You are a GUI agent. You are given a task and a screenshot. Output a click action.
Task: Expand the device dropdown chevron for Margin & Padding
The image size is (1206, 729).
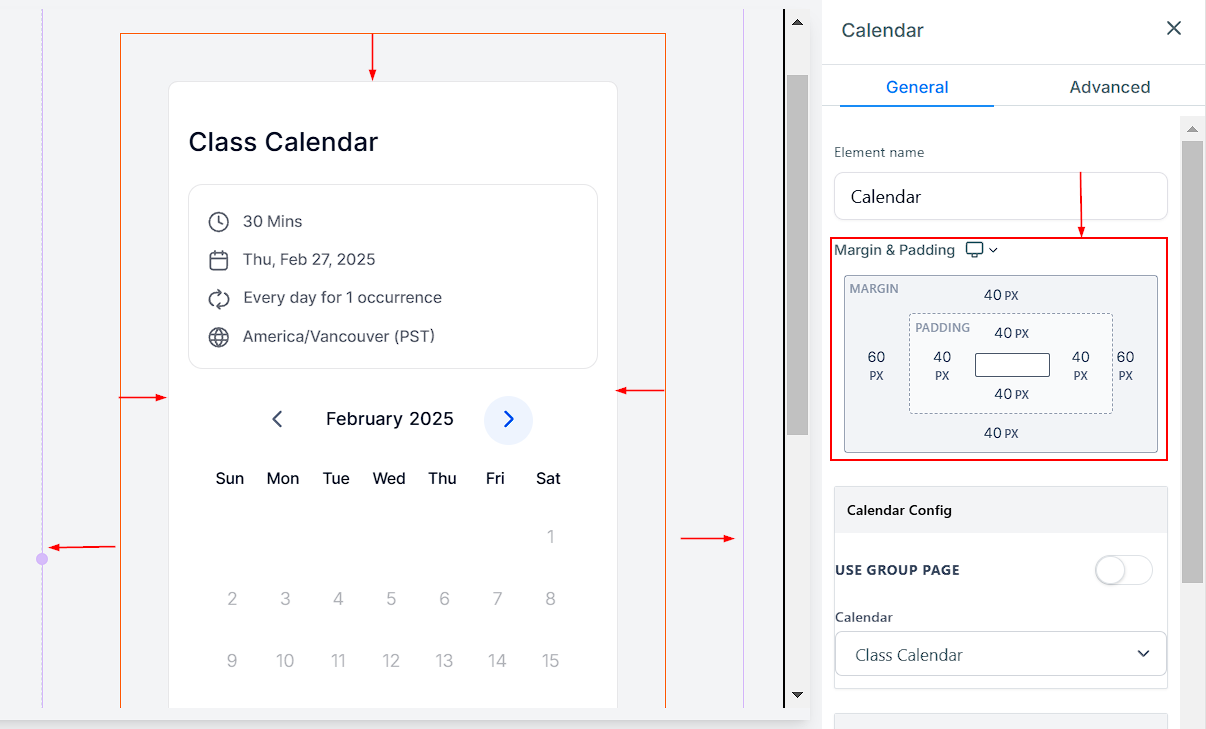[x=993, y=250]
